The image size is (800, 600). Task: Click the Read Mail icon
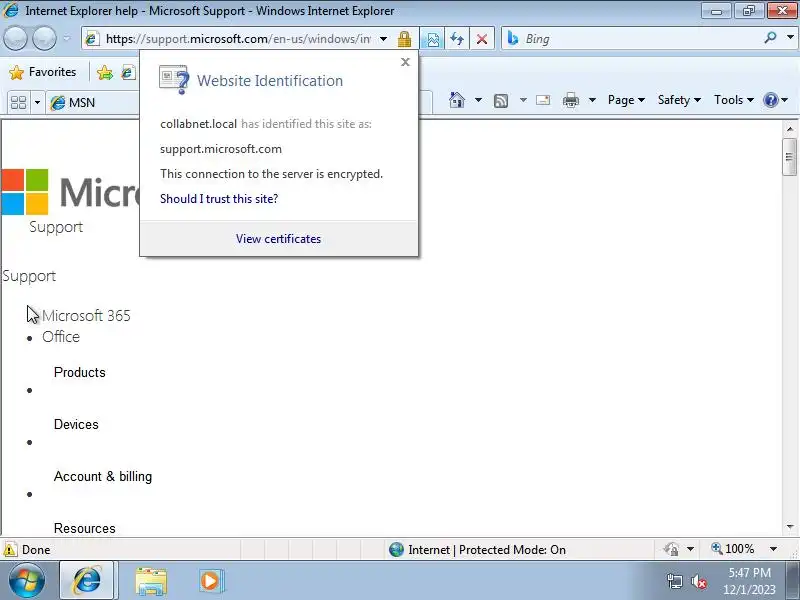pyautogui.click(x=543, y=100)
